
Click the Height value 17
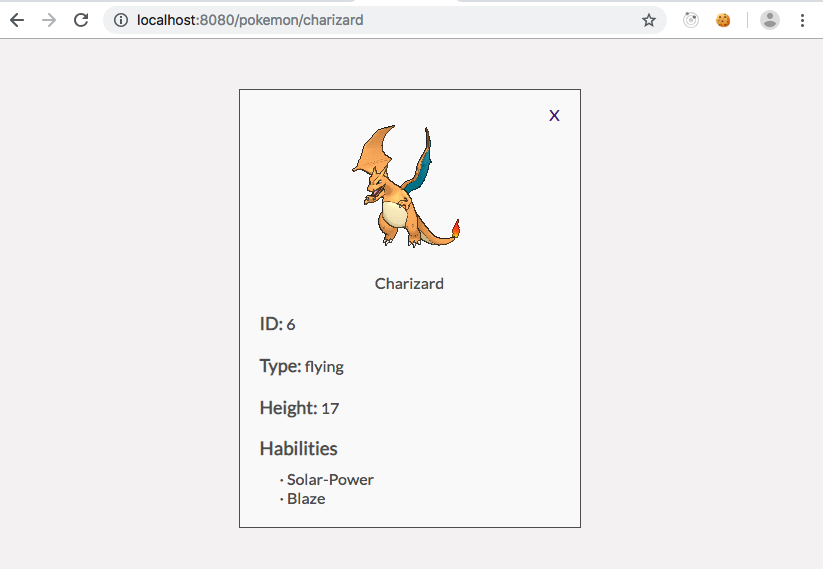(x=330, y=408)
